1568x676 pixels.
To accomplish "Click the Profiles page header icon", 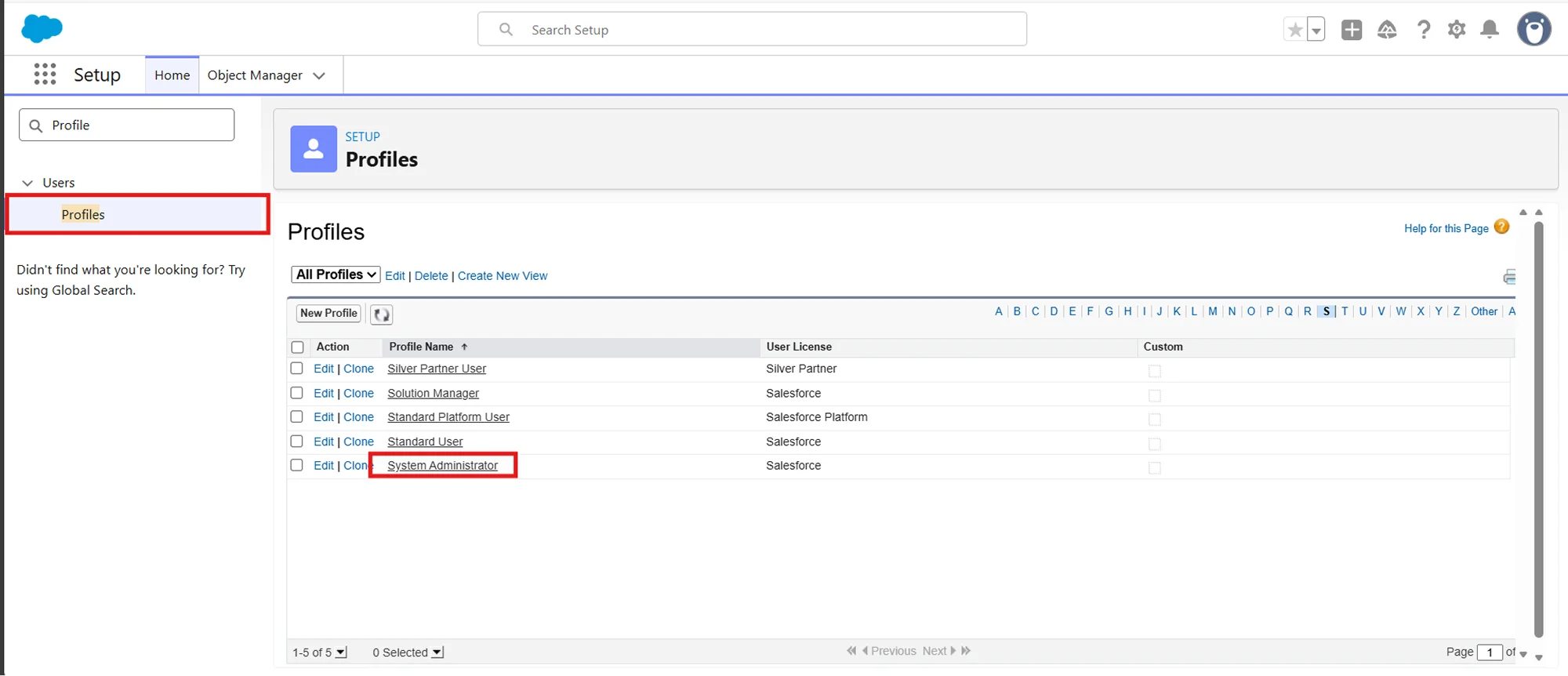I will click(314, 149).
